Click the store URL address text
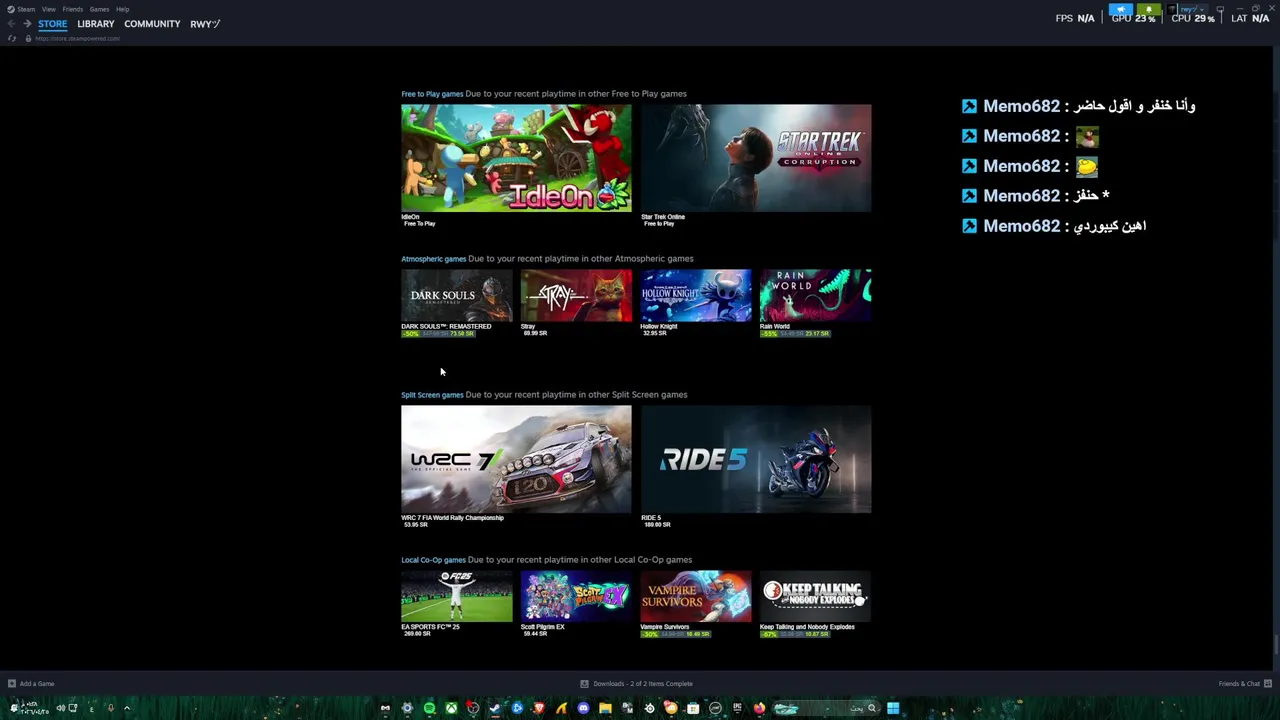Image resolution: width=1280 pixels, height=720 pixels. point(78,38)
